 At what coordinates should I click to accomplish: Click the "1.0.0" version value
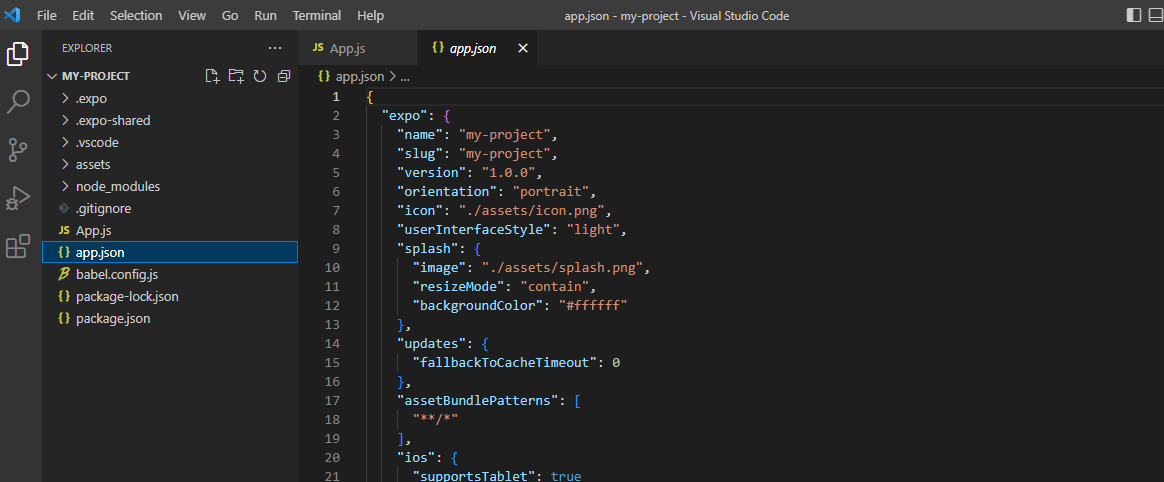(x=509, y=172)
